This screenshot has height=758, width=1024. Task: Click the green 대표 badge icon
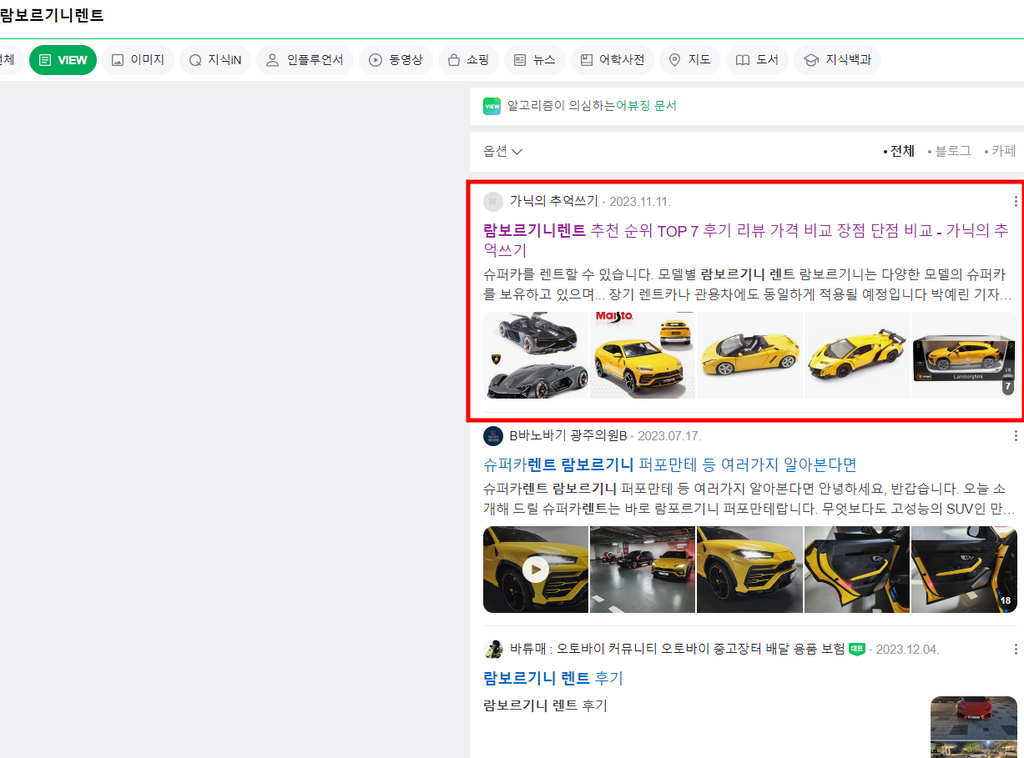[x=857, y=649]
